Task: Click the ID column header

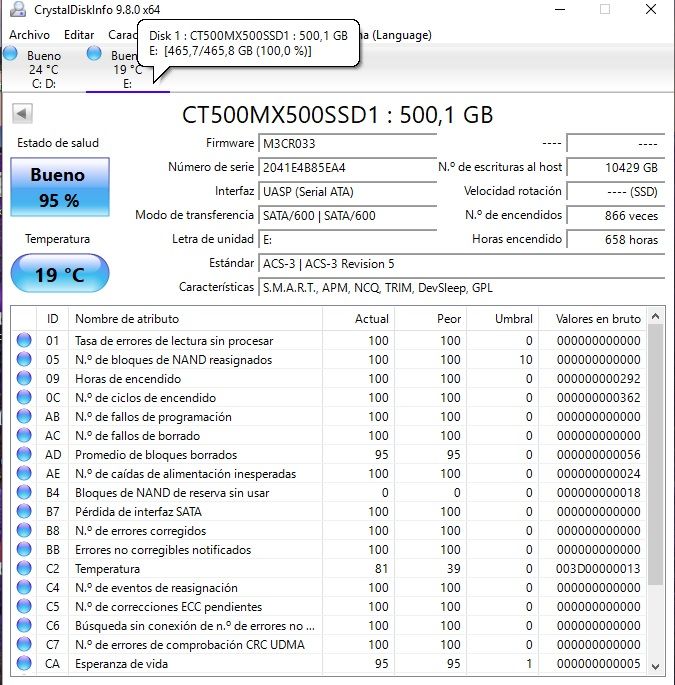Action: (x=52, y=318)
